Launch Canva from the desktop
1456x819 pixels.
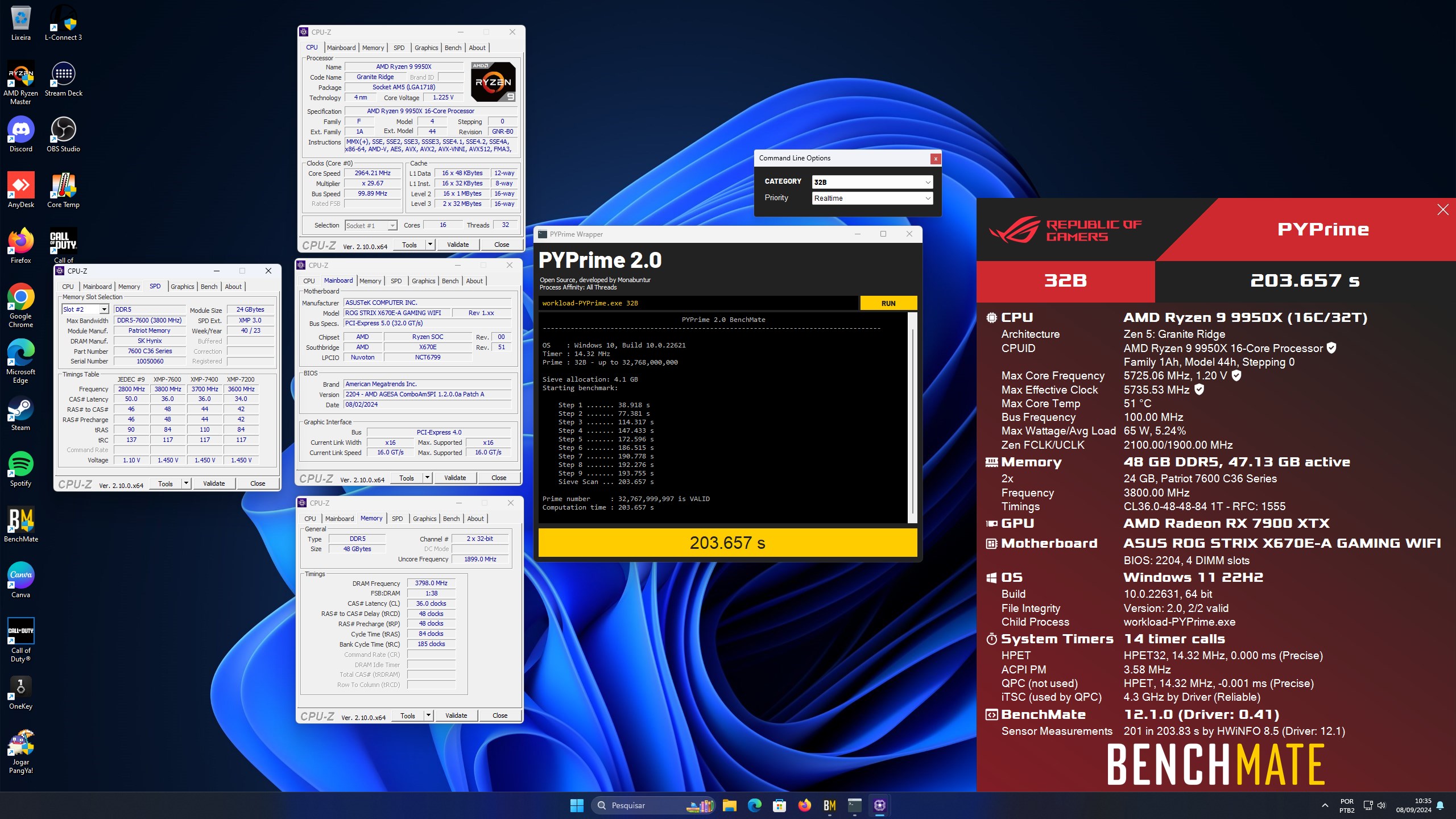point(20,581)
